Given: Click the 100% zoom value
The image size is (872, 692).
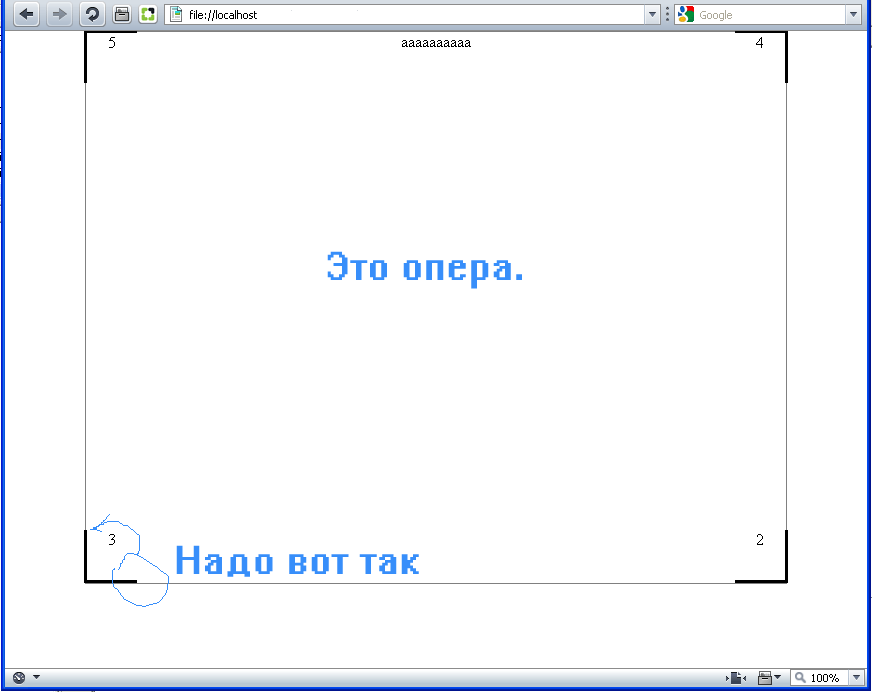Looking at the screenshot, I should point(825,678).
